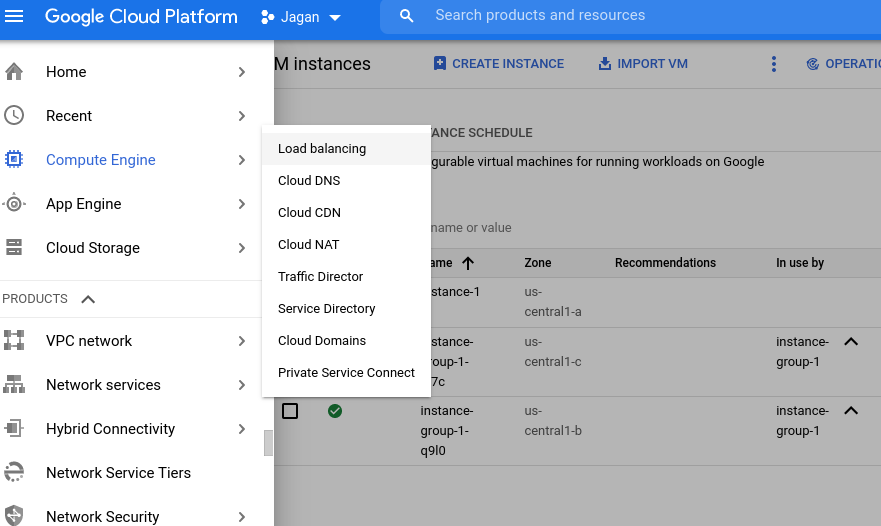Expand the Compute Engine submenu arrow

click(x=242, y=160)
